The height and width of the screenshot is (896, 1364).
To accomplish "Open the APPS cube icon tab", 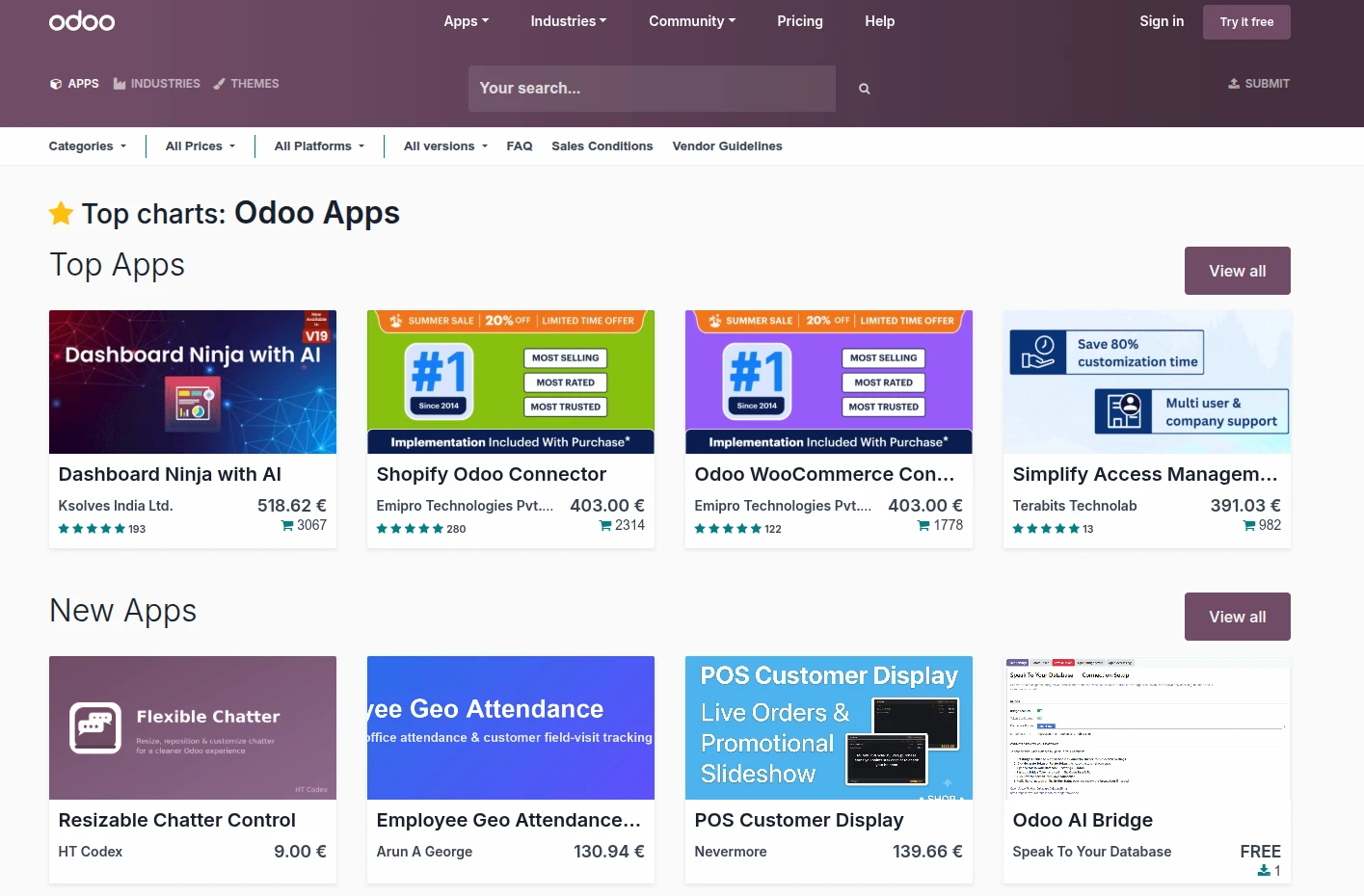I will 74,84.
